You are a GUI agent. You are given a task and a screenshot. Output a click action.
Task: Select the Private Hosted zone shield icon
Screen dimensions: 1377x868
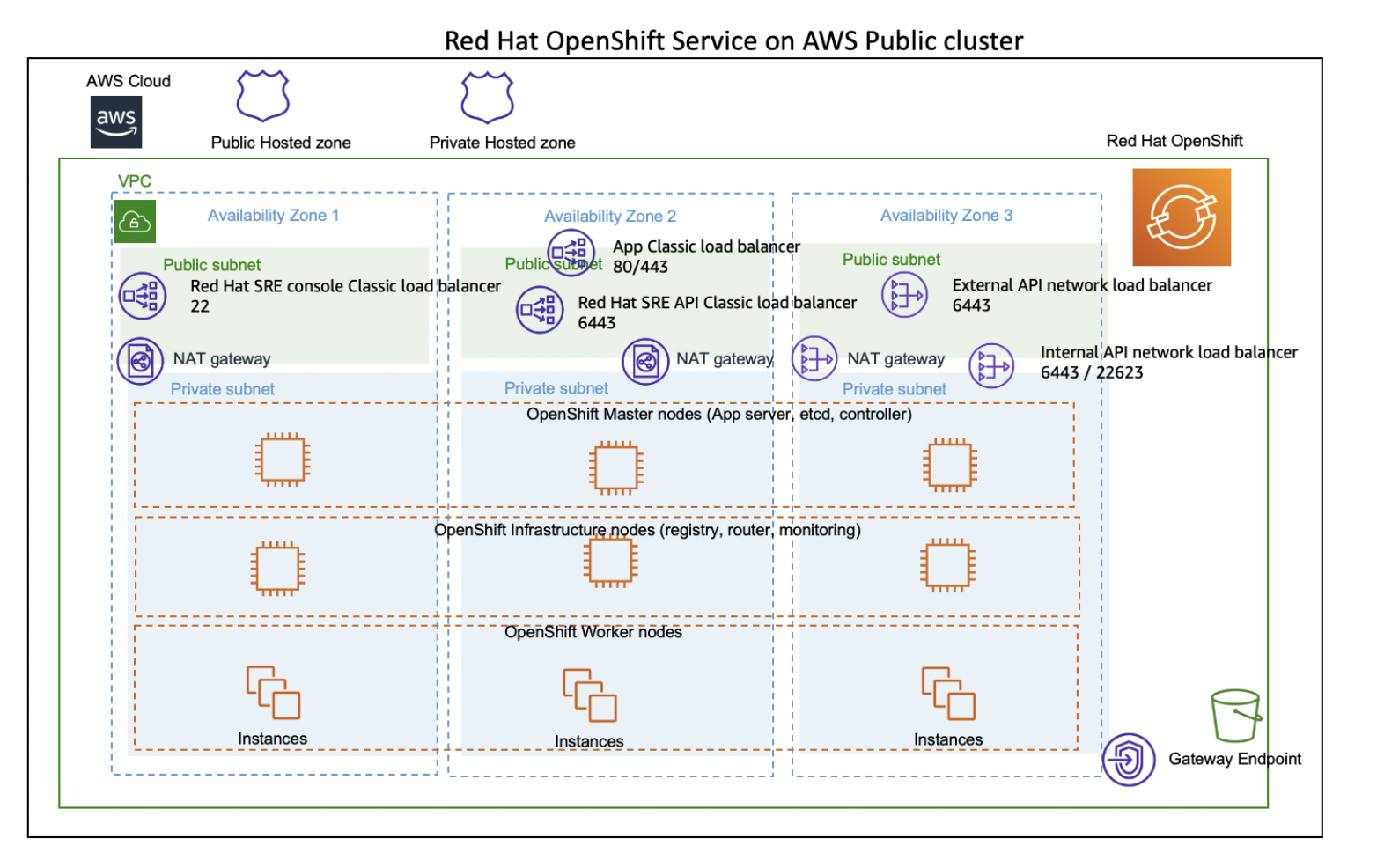(487, 97)
